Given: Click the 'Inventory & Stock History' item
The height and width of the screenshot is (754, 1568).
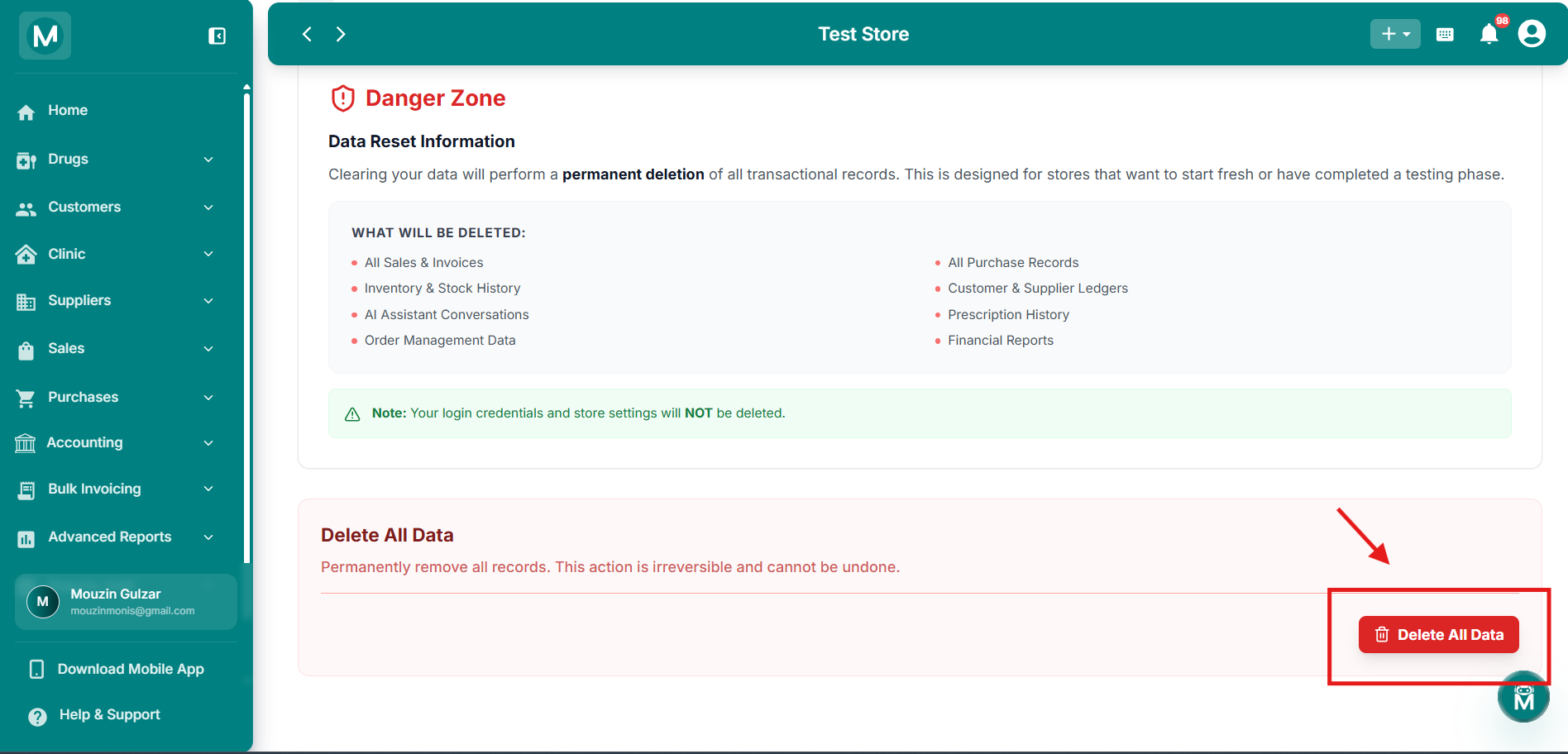Looking at the screenshot, I should [442, 288].
